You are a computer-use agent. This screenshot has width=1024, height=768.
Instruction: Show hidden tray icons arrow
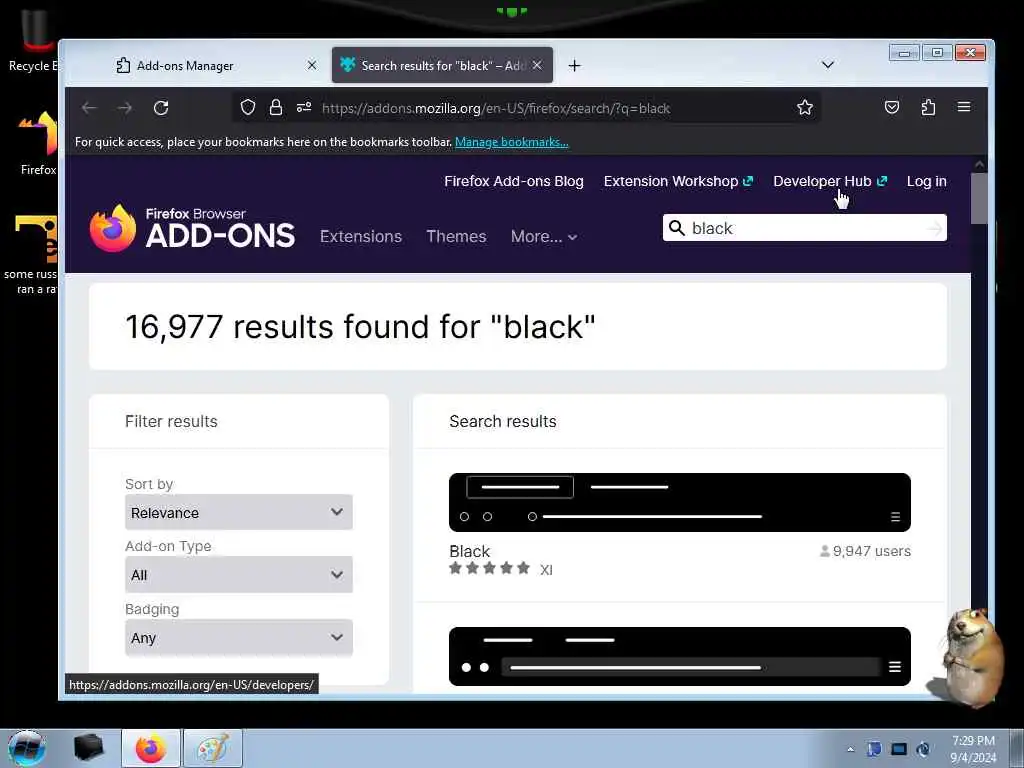[x=850, y=749]
